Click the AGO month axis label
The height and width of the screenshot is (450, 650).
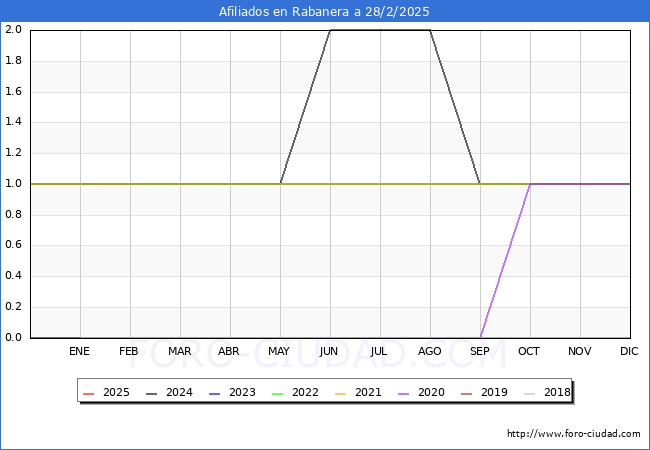coord(429,351)
